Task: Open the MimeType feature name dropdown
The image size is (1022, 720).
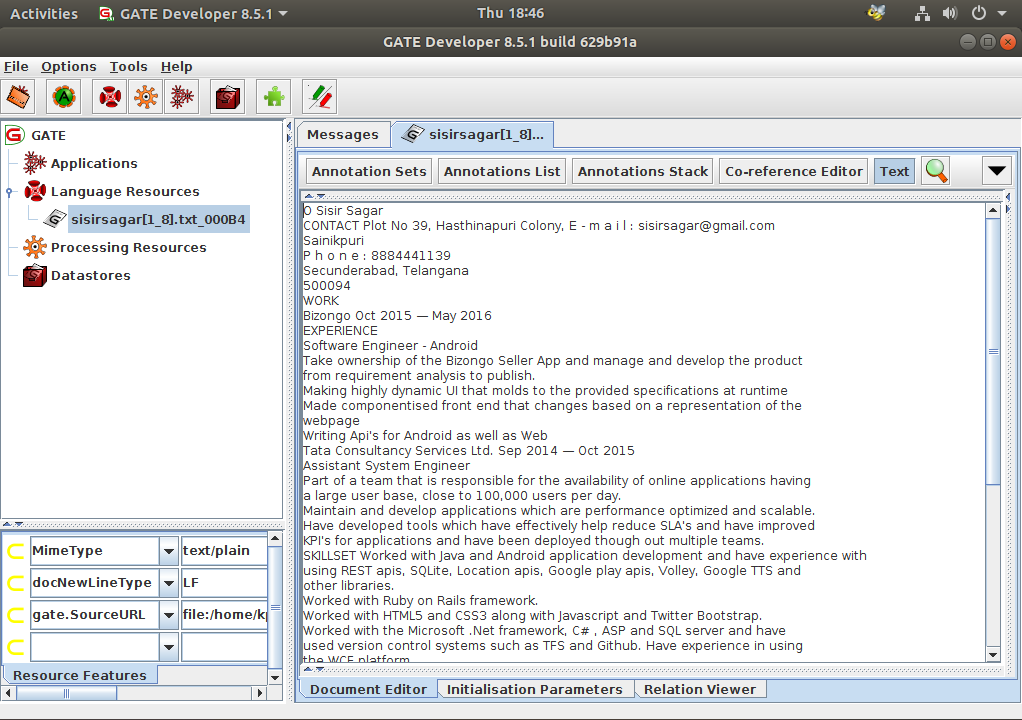Action: 167,551
